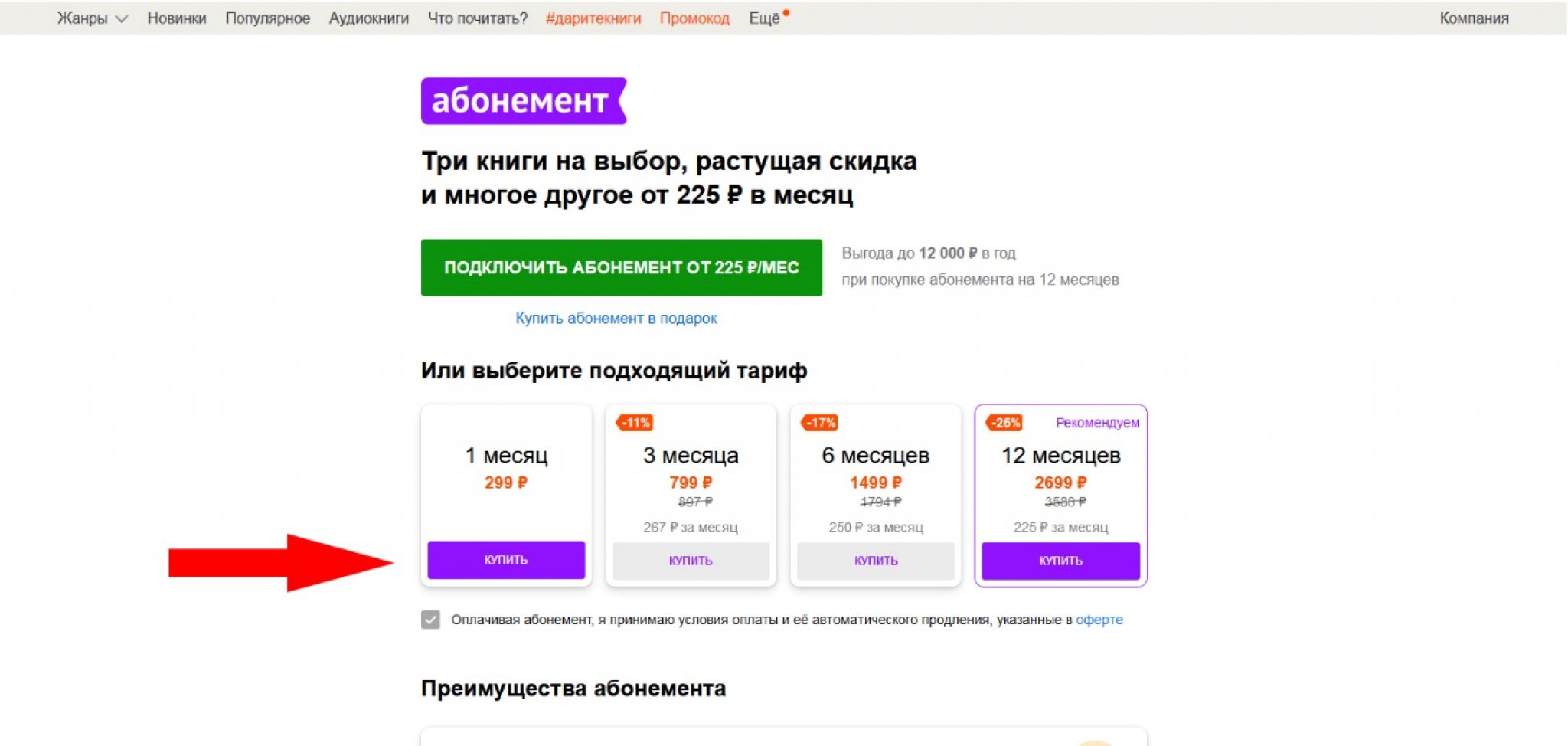The width and height of the screenshot is (1568, 746).
Task: Click the 2699 ₽ price
Action: tap(1060, 483)
